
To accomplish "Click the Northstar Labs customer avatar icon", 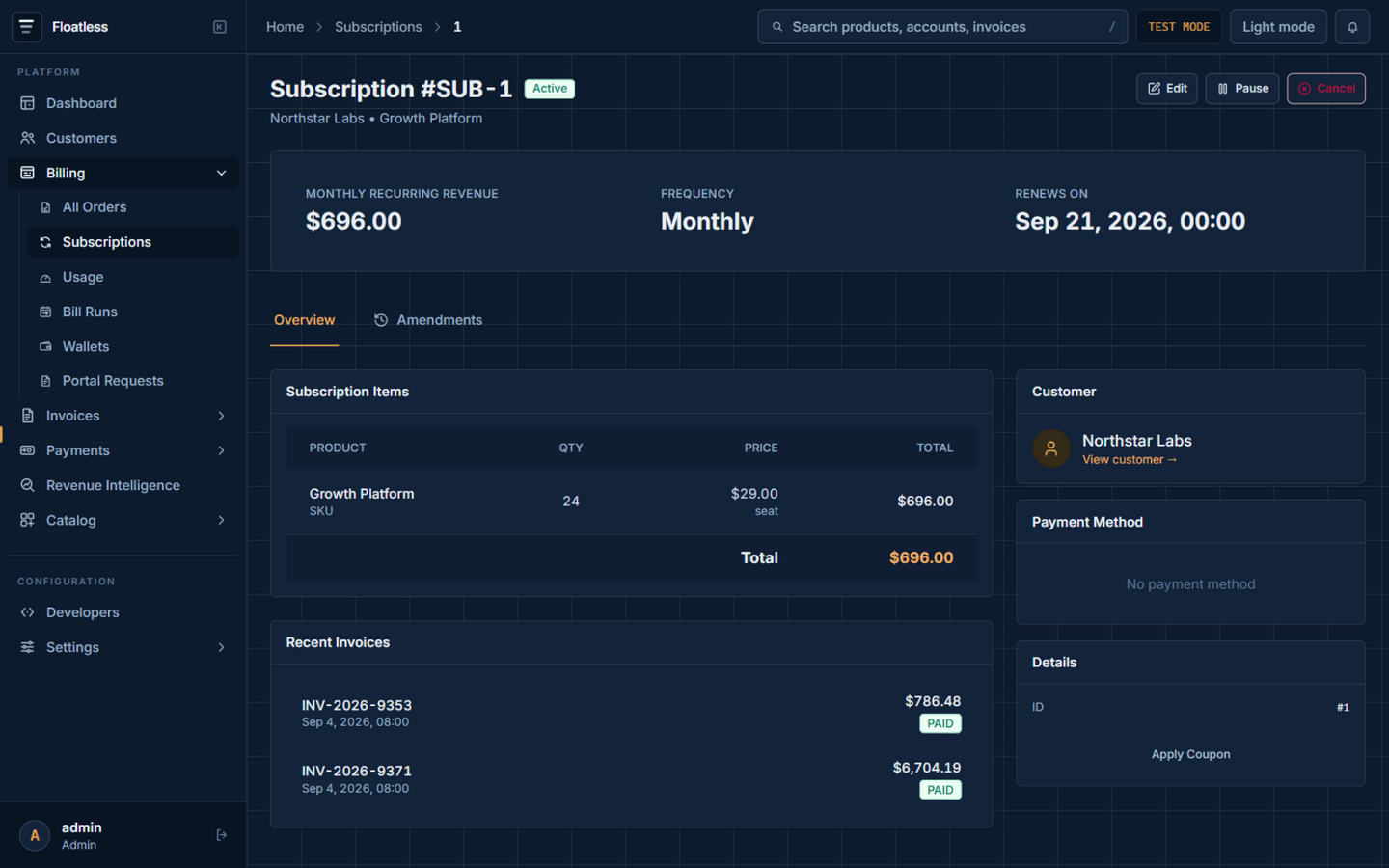I will click(x=1051, y=448).
